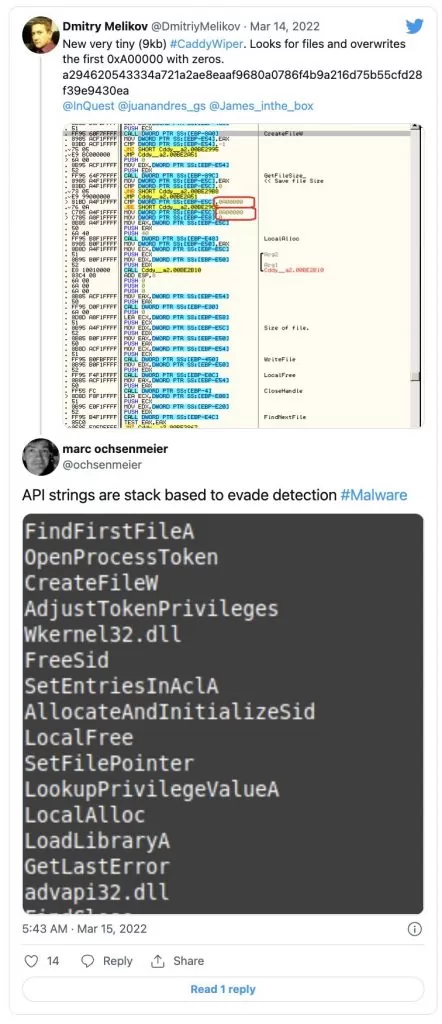442x1024 pixels.
Task: Open the disassembly debugger screenshot
Action: 243,275
